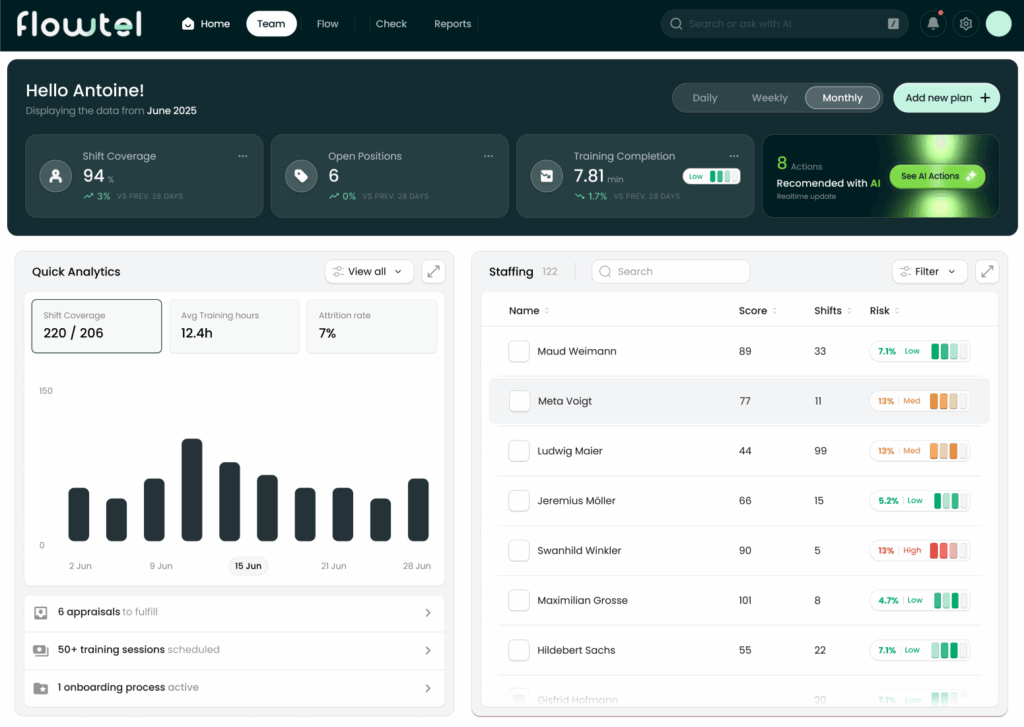Image resolution: width=1024 pixels, height=727 pixels.
Task: Click the Add new plan button
Action: click(x=946, y=98)
